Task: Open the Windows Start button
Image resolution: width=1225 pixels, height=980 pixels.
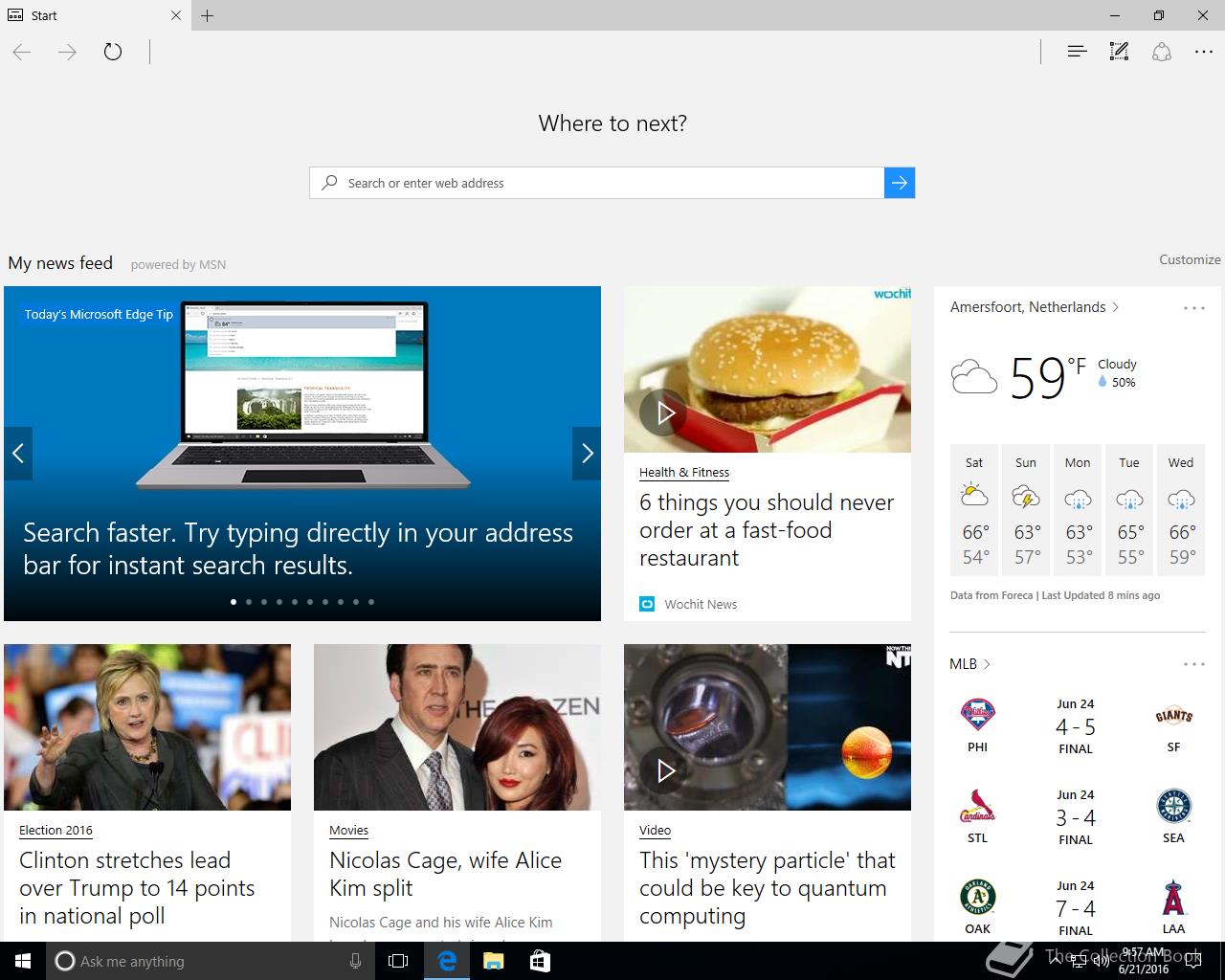Action: click(x=23, y=961)
